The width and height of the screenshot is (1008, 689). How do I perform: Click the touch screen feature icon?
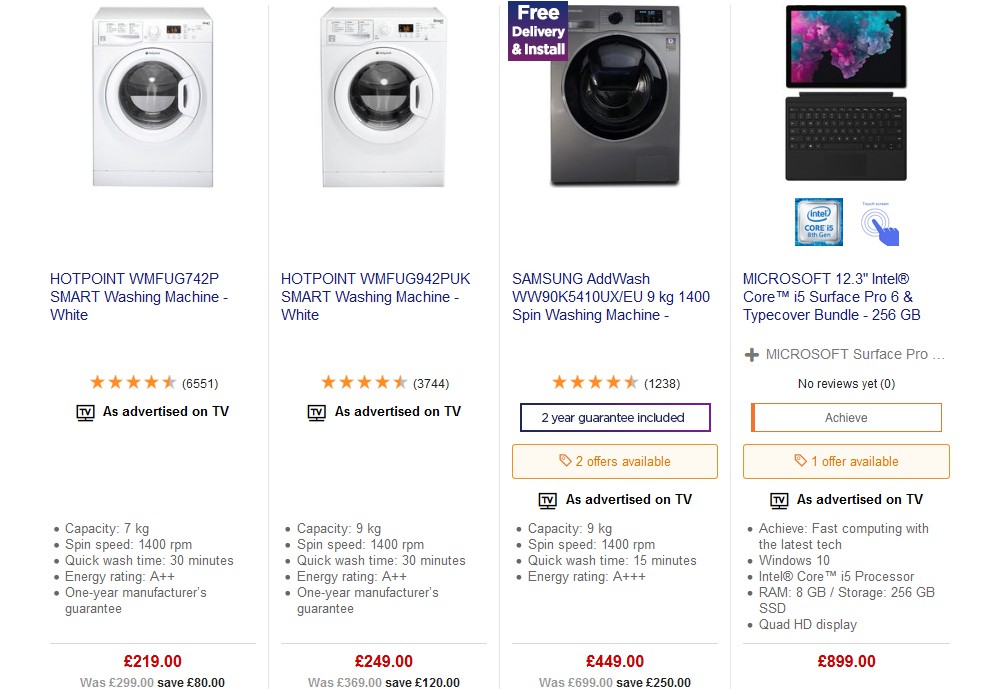pos(880,224)
